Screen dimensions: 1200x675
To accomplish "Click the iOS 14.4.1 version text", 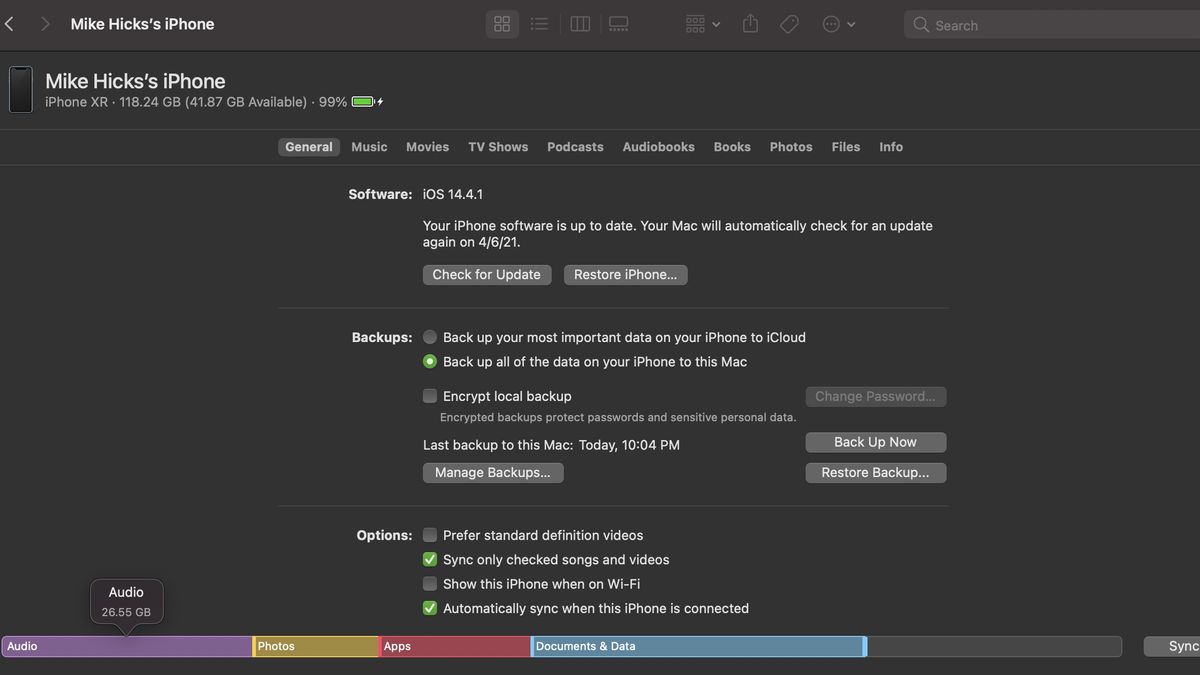I will coord(453,194).
